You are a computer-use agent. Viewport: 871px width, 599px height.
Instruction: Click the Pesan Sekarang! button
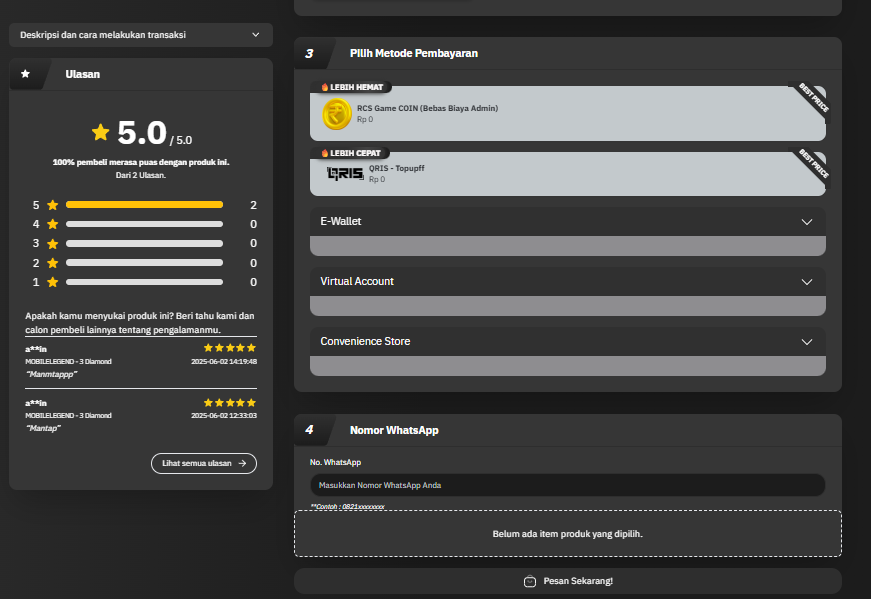(567, 581)
